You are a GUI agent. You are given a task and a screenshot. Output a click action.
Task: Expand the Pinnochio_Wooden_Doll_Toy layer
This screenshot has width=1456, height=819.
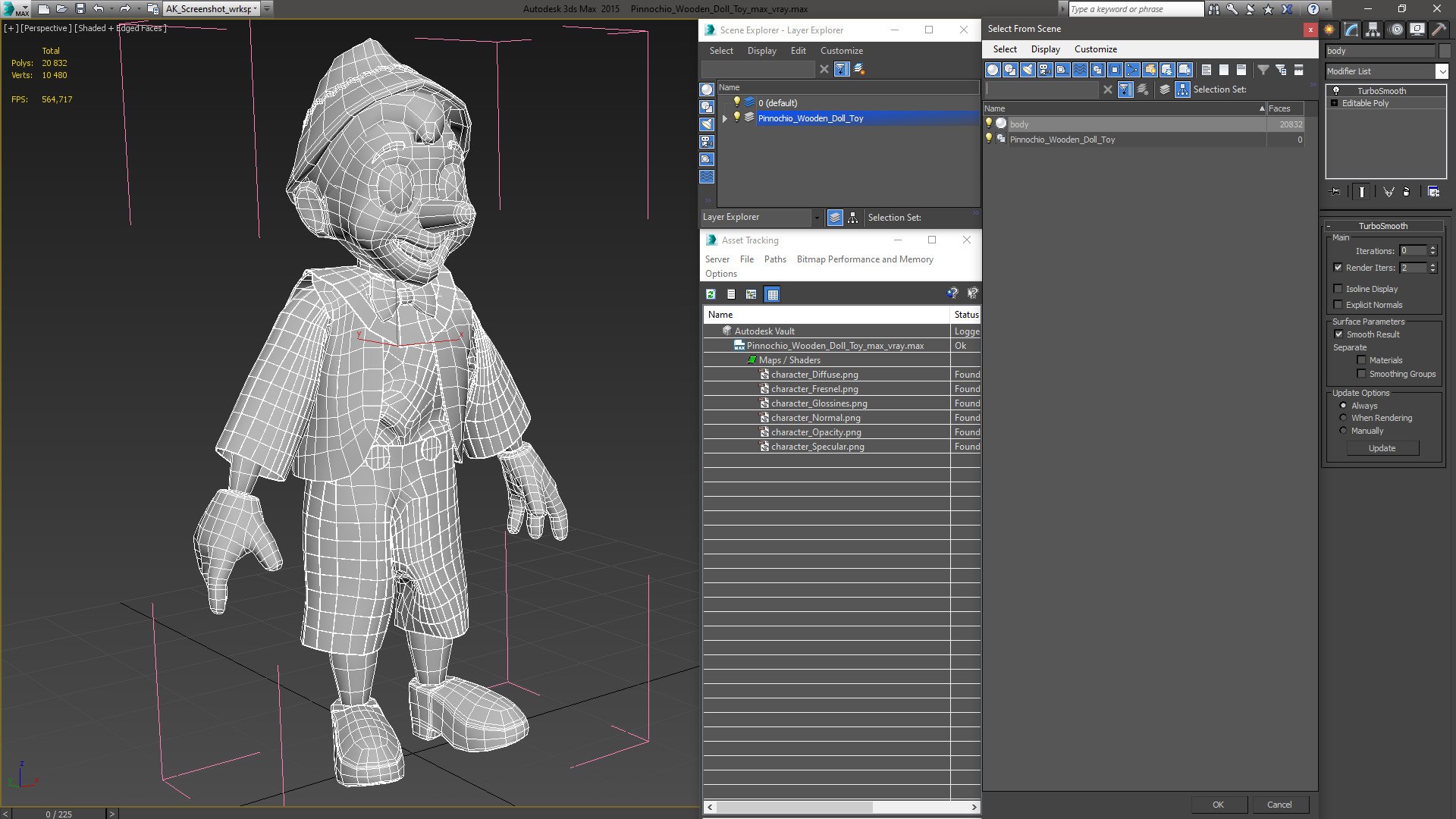pyautogui.click(x=725, y=118)
